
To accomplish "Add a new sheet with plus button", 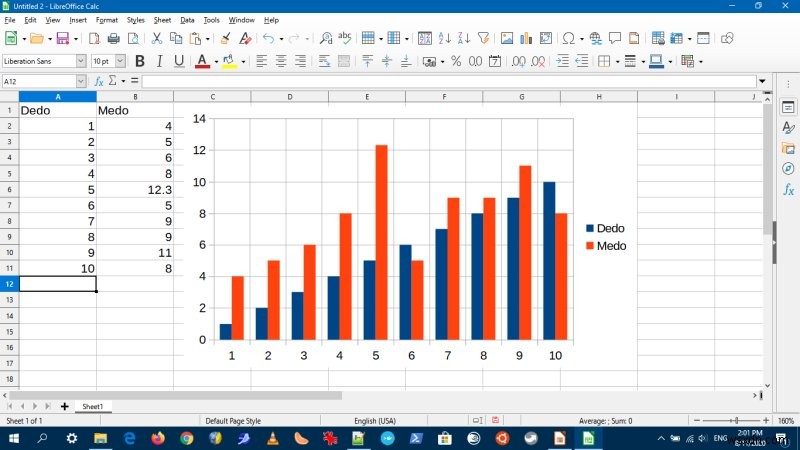I will 64,407.
